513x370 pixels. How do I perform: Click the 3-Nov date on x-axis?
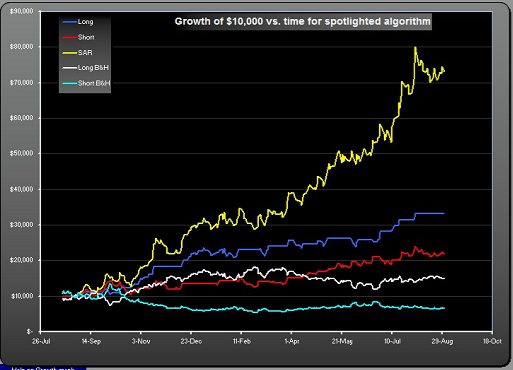[141, 342]
